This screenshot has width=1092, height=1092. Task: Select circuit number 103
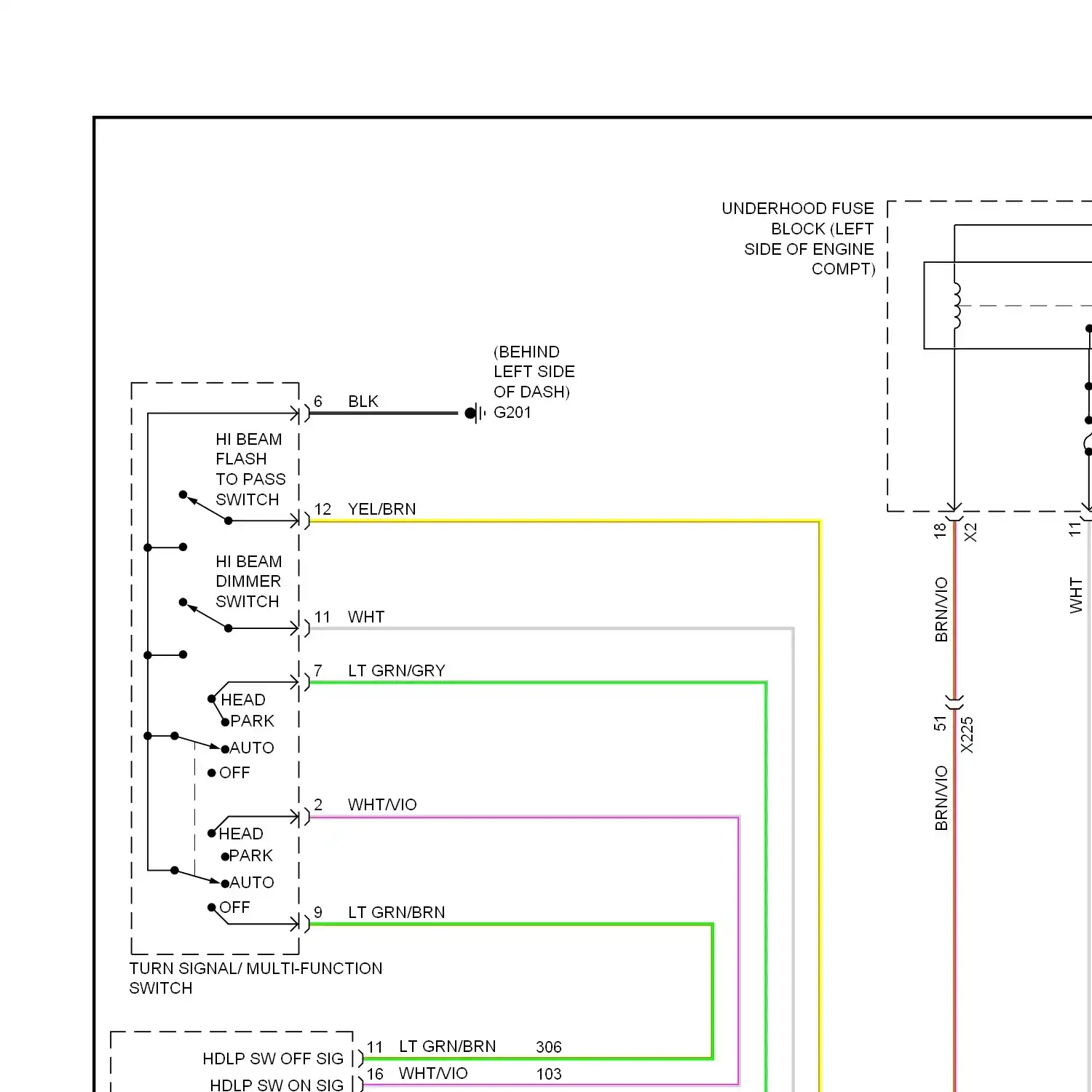coord(549,1075)
